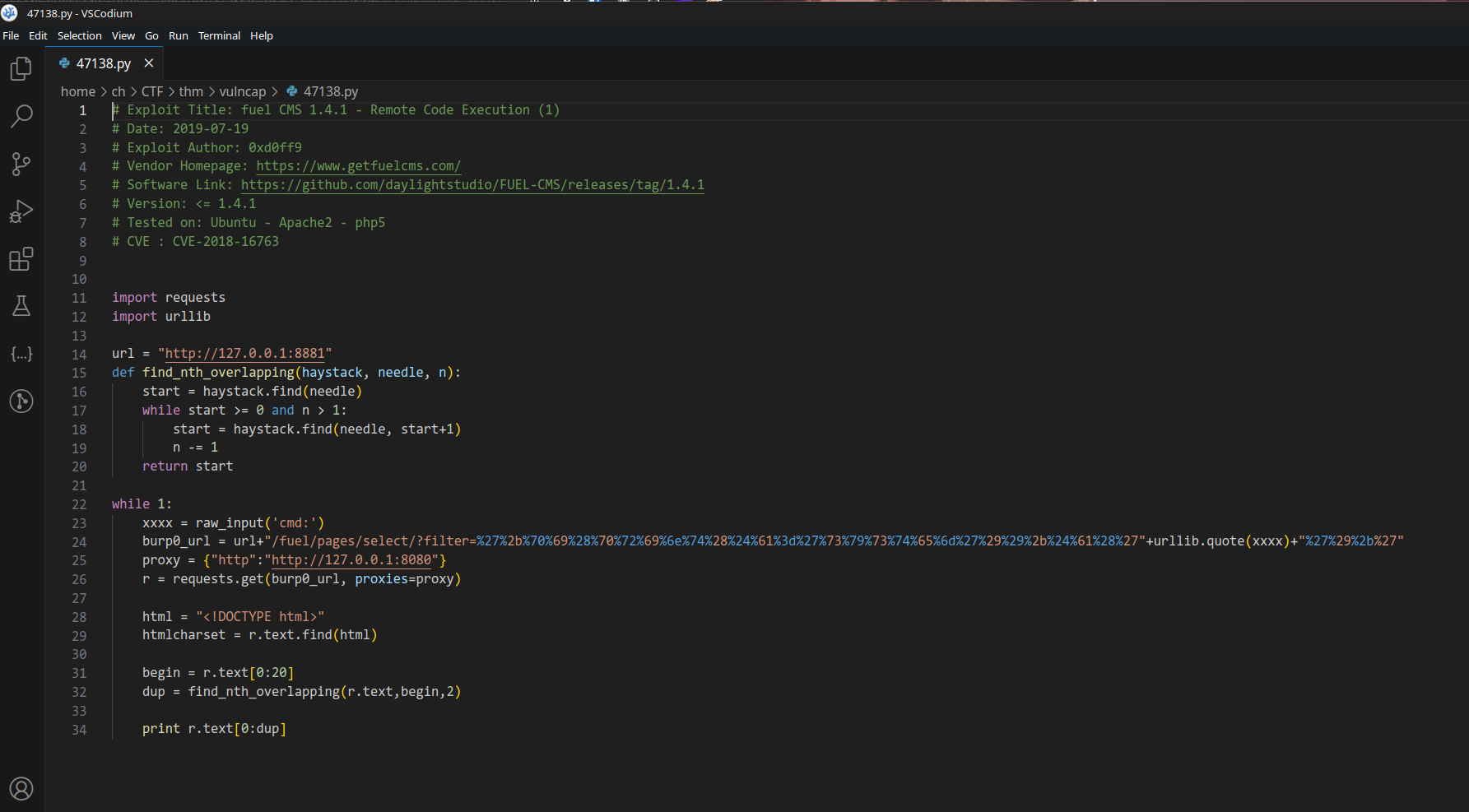This screenshot has width=1469, height=812.
Task: Click line number 22 in the gutter
Action: (x=79, y=504)
